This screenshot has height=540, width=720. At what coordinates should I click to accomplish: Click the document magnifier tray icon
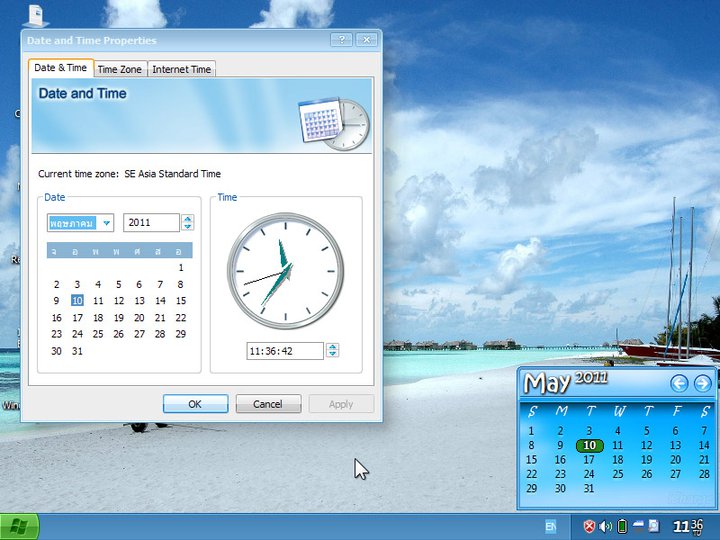[x=653, y=526]
